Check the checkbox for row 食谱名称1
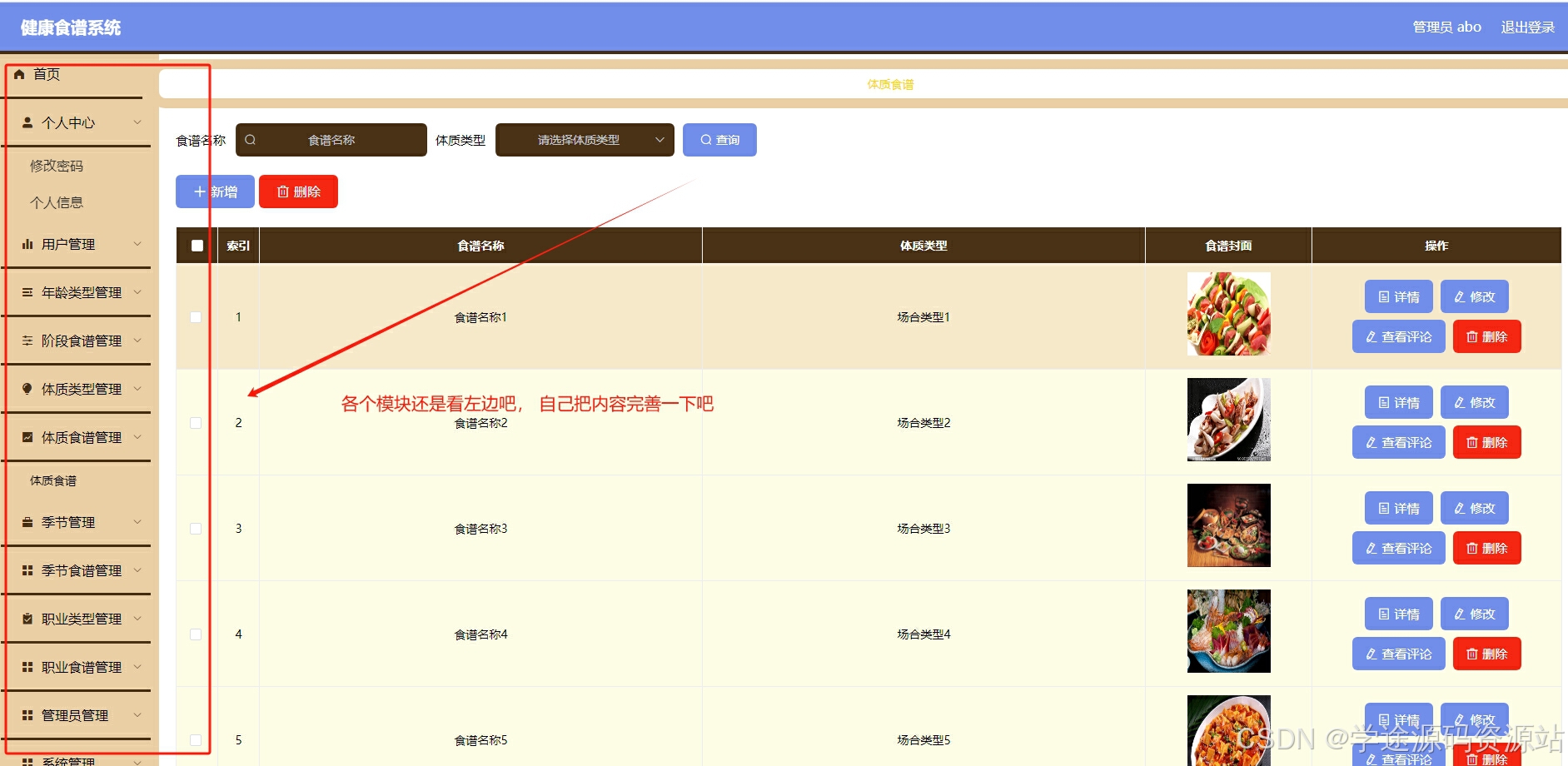 196,317
